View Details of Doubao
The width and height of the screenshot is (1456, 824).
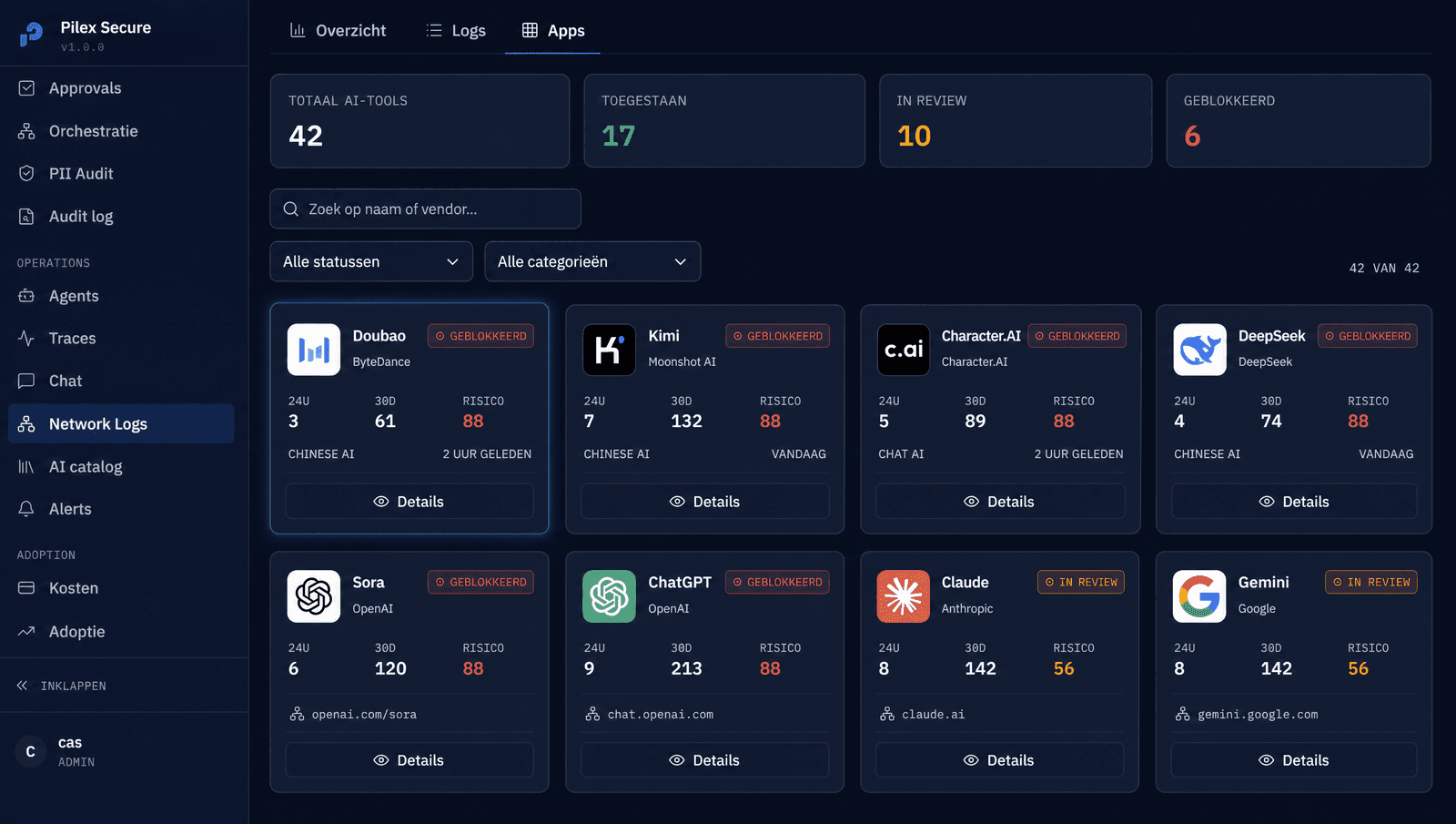pyautogui.click(x=409, y=502)
